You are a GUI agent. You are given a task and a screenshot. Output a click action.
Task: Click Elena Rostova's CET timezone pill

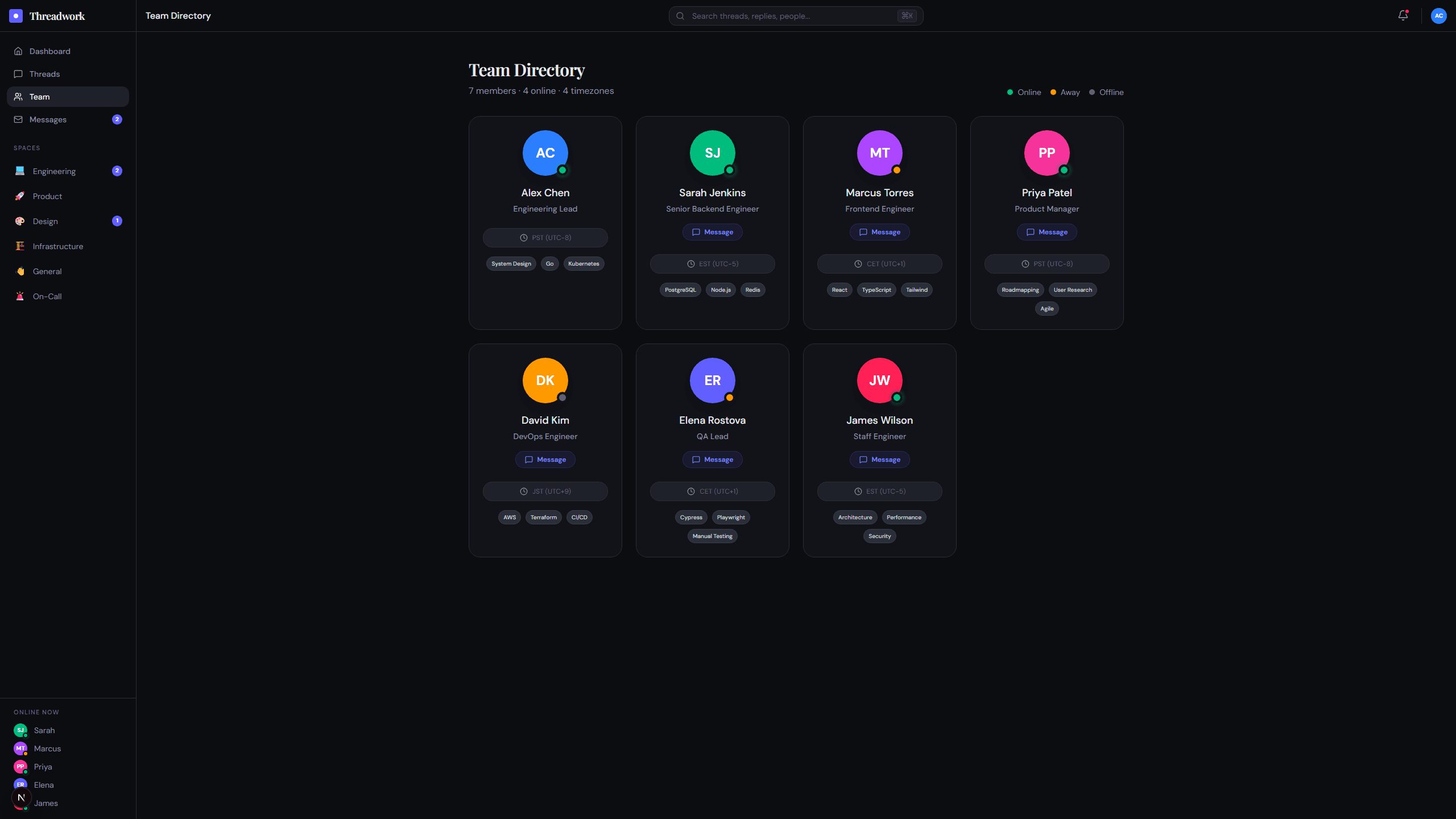712,491
